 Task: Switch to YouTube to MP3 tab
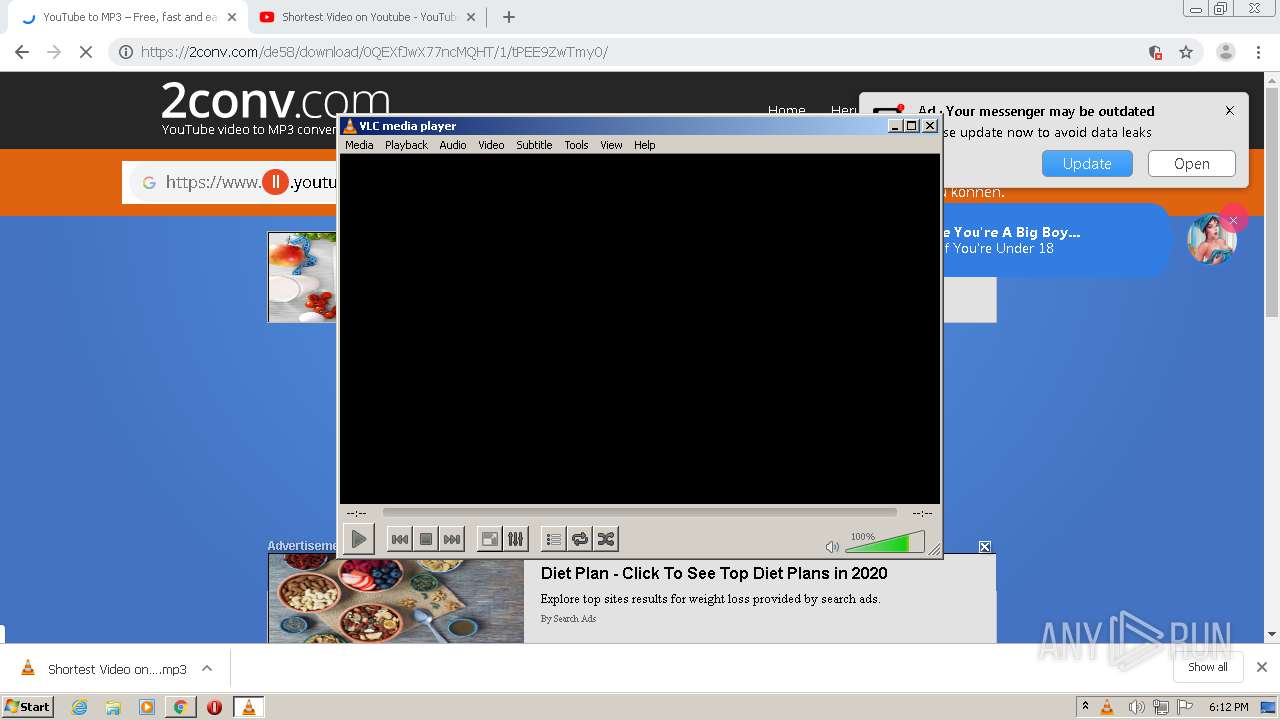tap(128, 17)
